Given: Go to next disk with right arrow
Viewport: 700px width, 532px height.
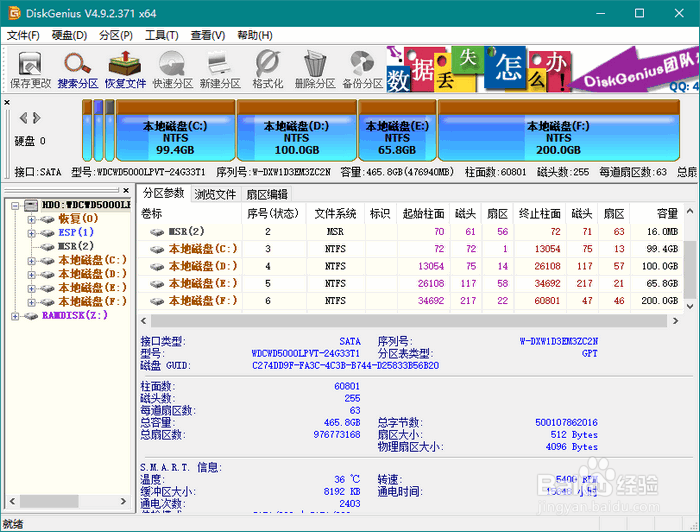Looking at the screenshot, I should 37,118.
